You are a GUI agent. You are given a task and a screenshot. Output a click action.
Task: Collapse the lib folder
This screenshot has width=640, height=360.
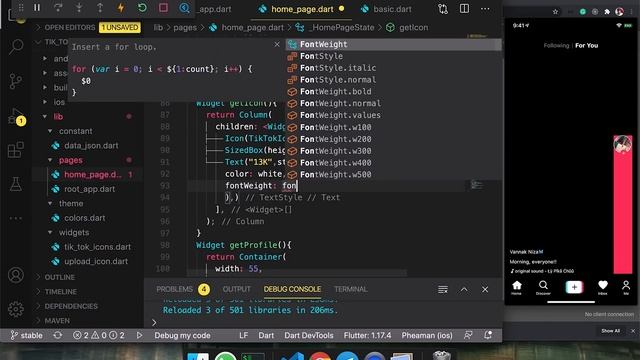click(58, 117)
